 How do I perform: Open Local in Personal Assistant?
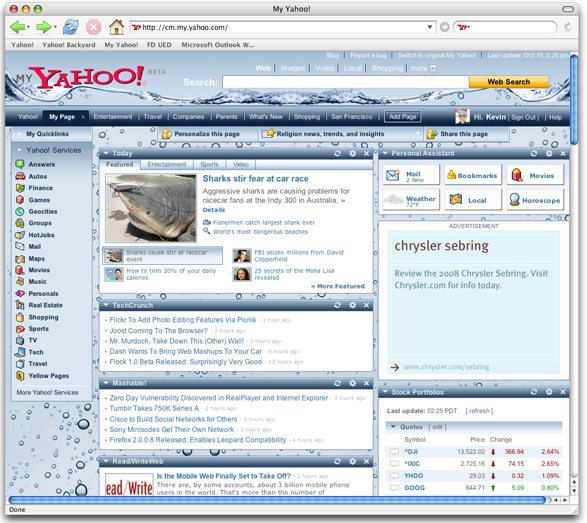pos(473,200)
